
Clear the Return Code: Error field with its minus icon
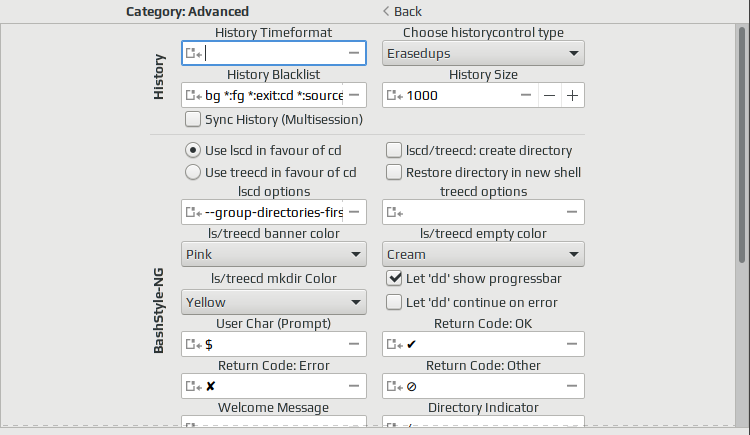354,386
